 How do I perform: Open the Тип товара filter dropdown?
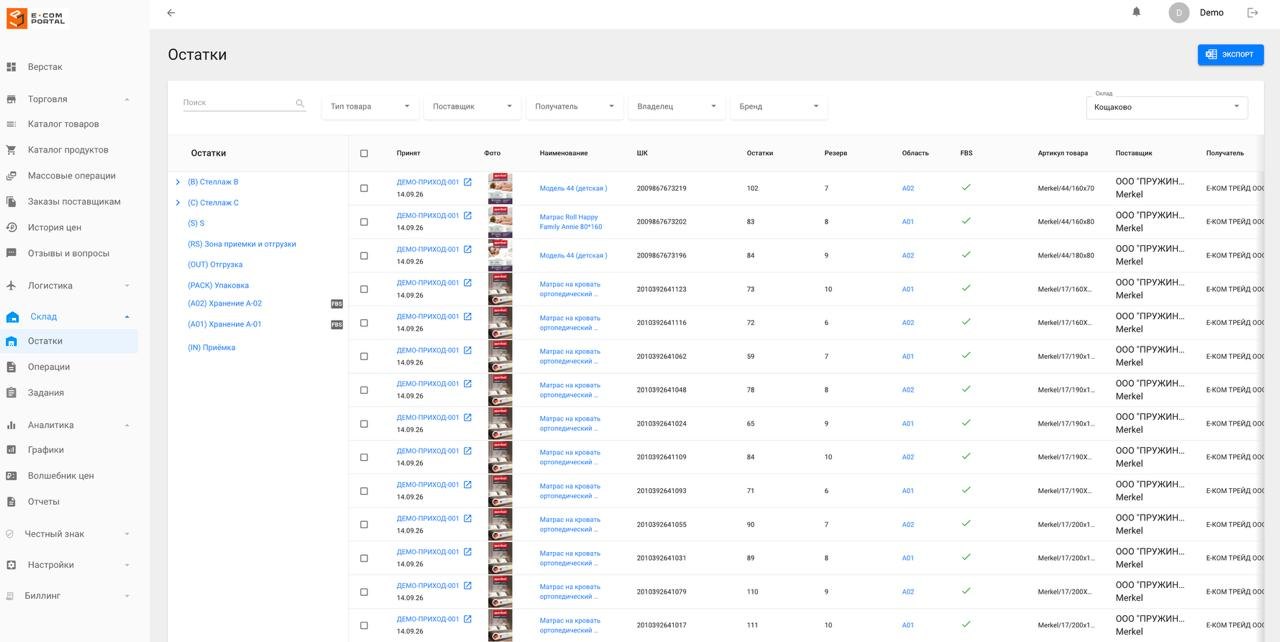pyautogui.click(x=371, y=106)
